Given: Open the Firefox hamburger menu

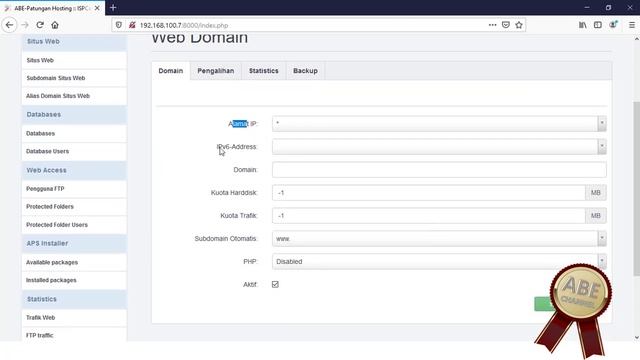Looking at the screenshot, I should pos(631,25).
